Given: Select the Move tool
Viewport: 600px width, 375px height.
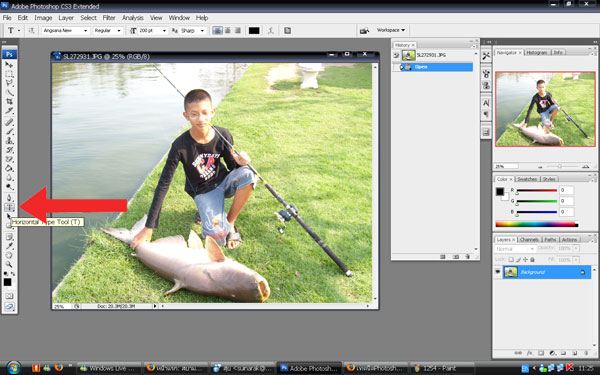Looking at the screenshot, I should pyautogui.click(x=9, y=64).
